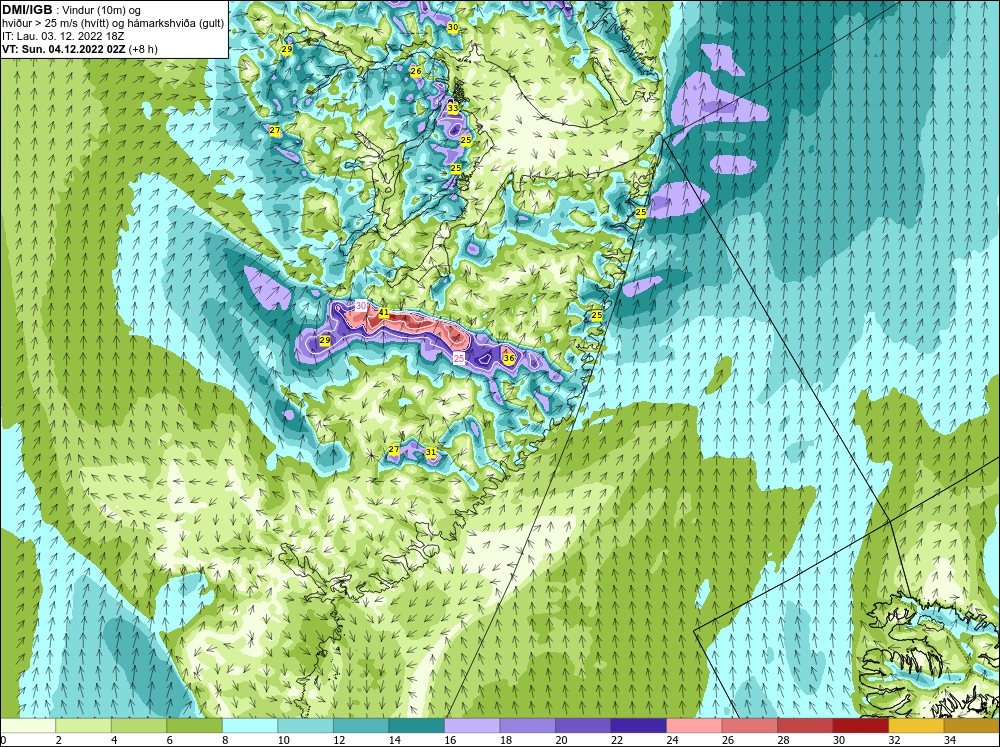1000x747 pixels.
Task: Click the 12–14 m/s teal legend swatch
Action: click(x=361, y=726)
